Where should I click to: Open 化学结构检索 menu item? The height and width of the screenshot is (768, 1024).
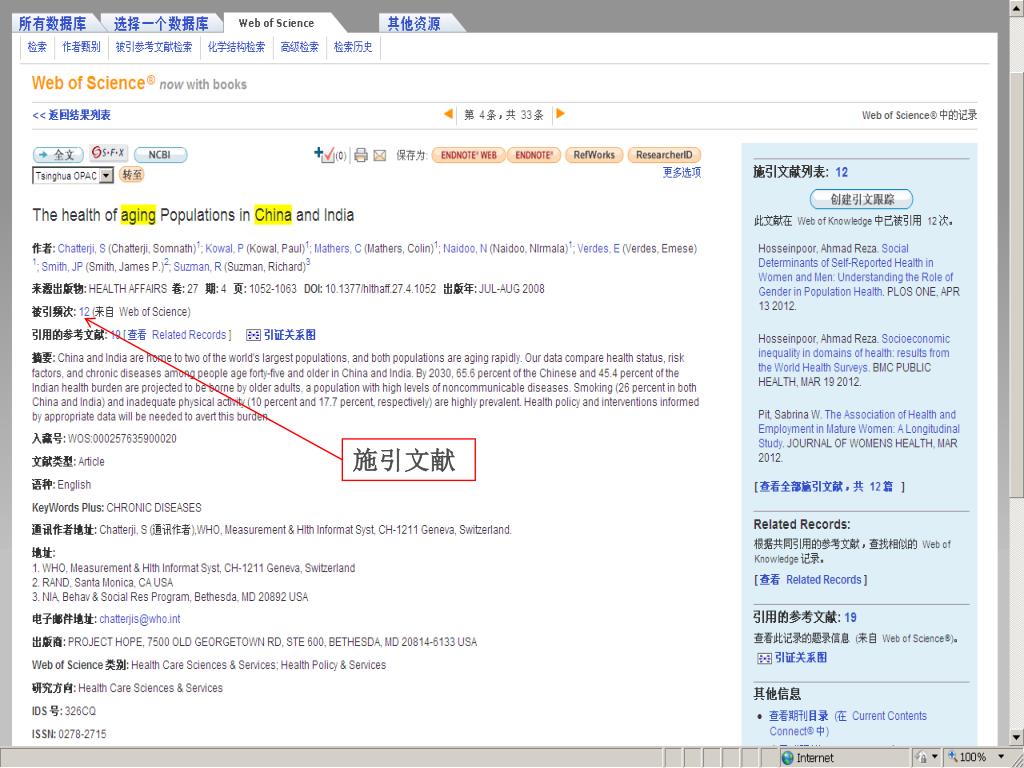pos(236,47)
